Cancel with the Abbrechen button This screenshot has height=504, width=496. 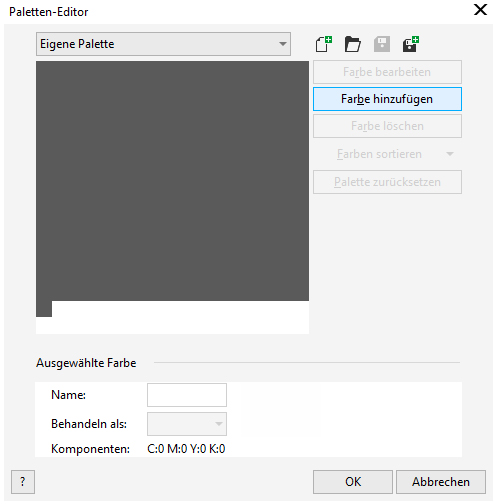click(441, 482)
